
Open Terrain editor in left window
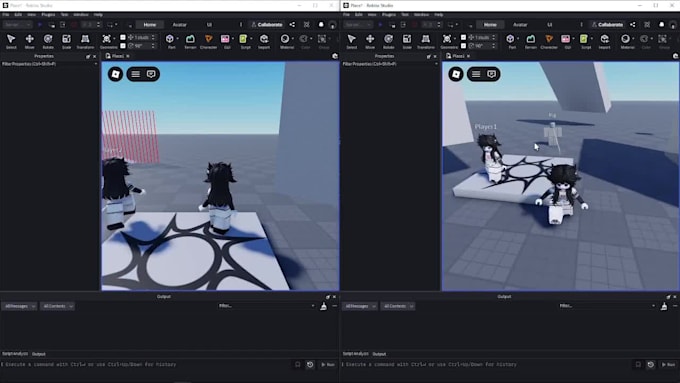tap(190, 41)
